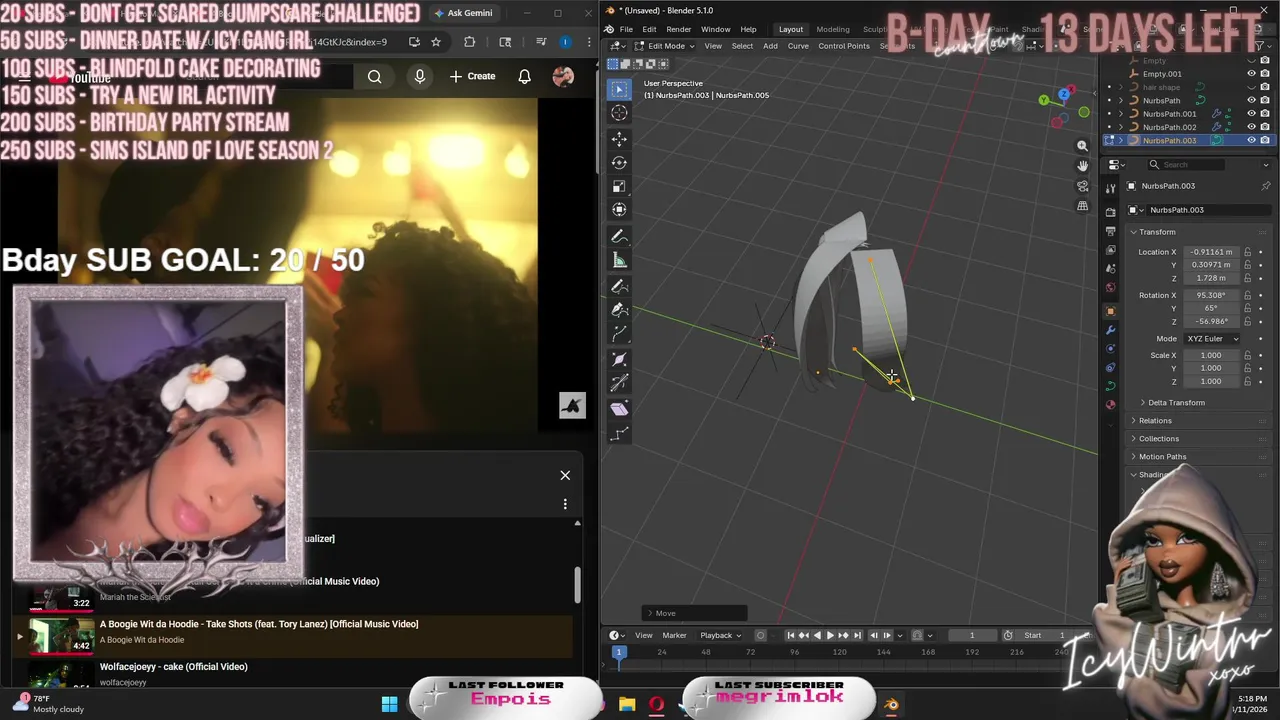Switch orthographic/perspective grid icon in viewport
The image size is (1280, 720).
click(x=1082, y=206)
